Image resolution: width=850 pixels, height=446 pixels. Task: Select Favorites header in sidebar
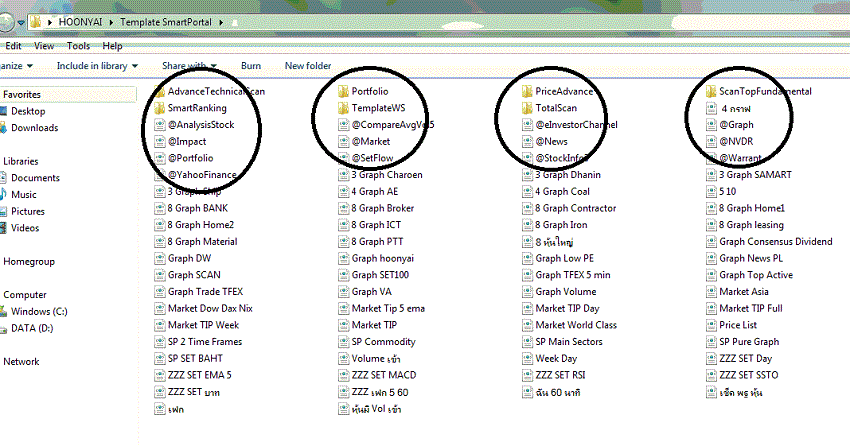tap(22, 94)
